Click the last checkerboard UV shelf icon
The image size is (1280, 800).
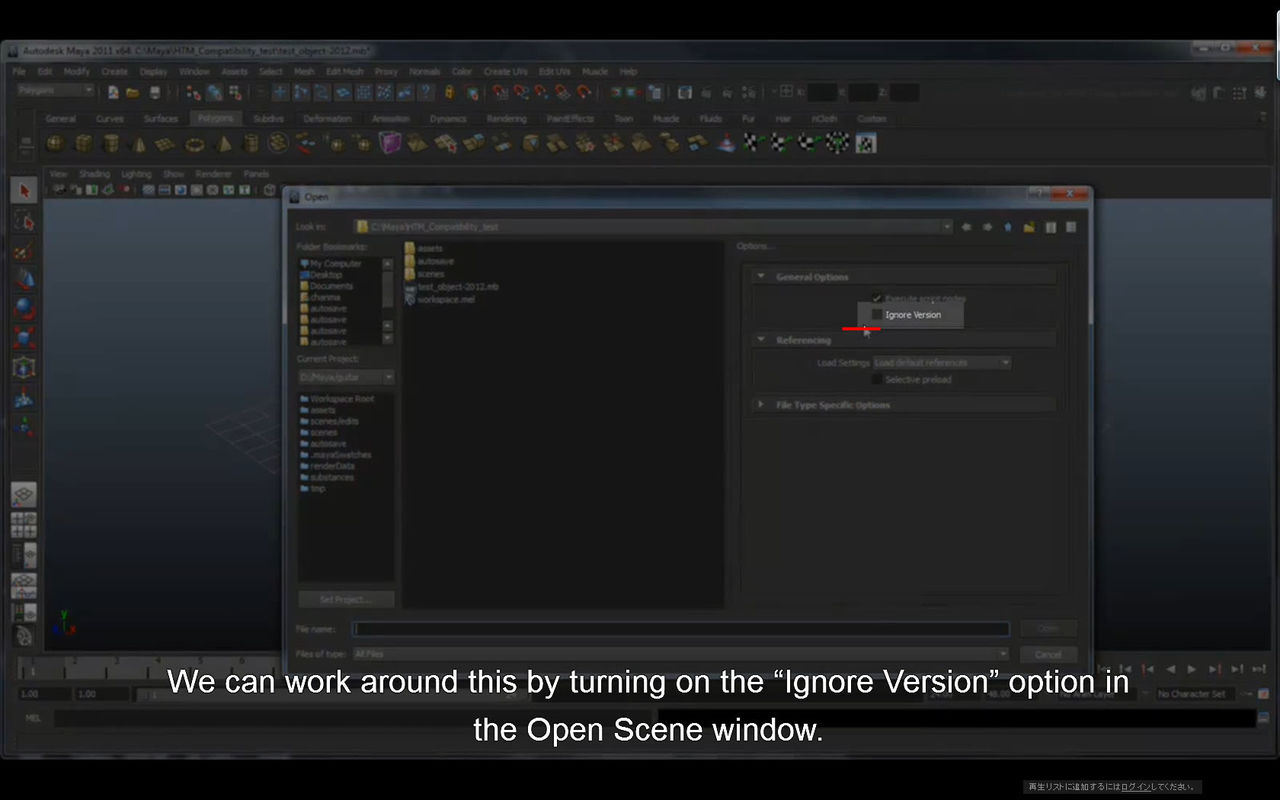click(x=866, y=143)
